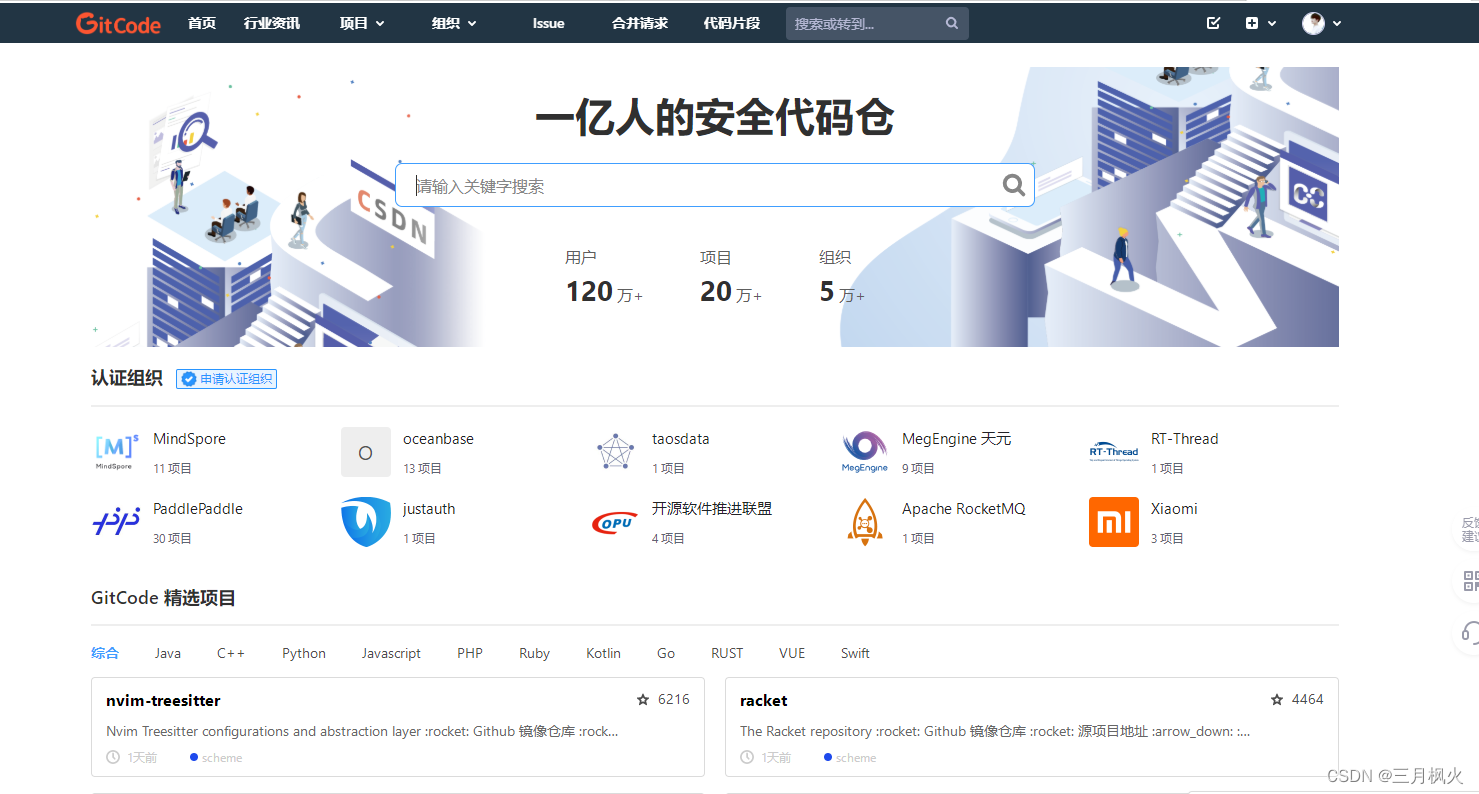Focus the navbar 搜索或转到 search field
This screenshot has width=1479, height=794.
[x=877, y=23]
